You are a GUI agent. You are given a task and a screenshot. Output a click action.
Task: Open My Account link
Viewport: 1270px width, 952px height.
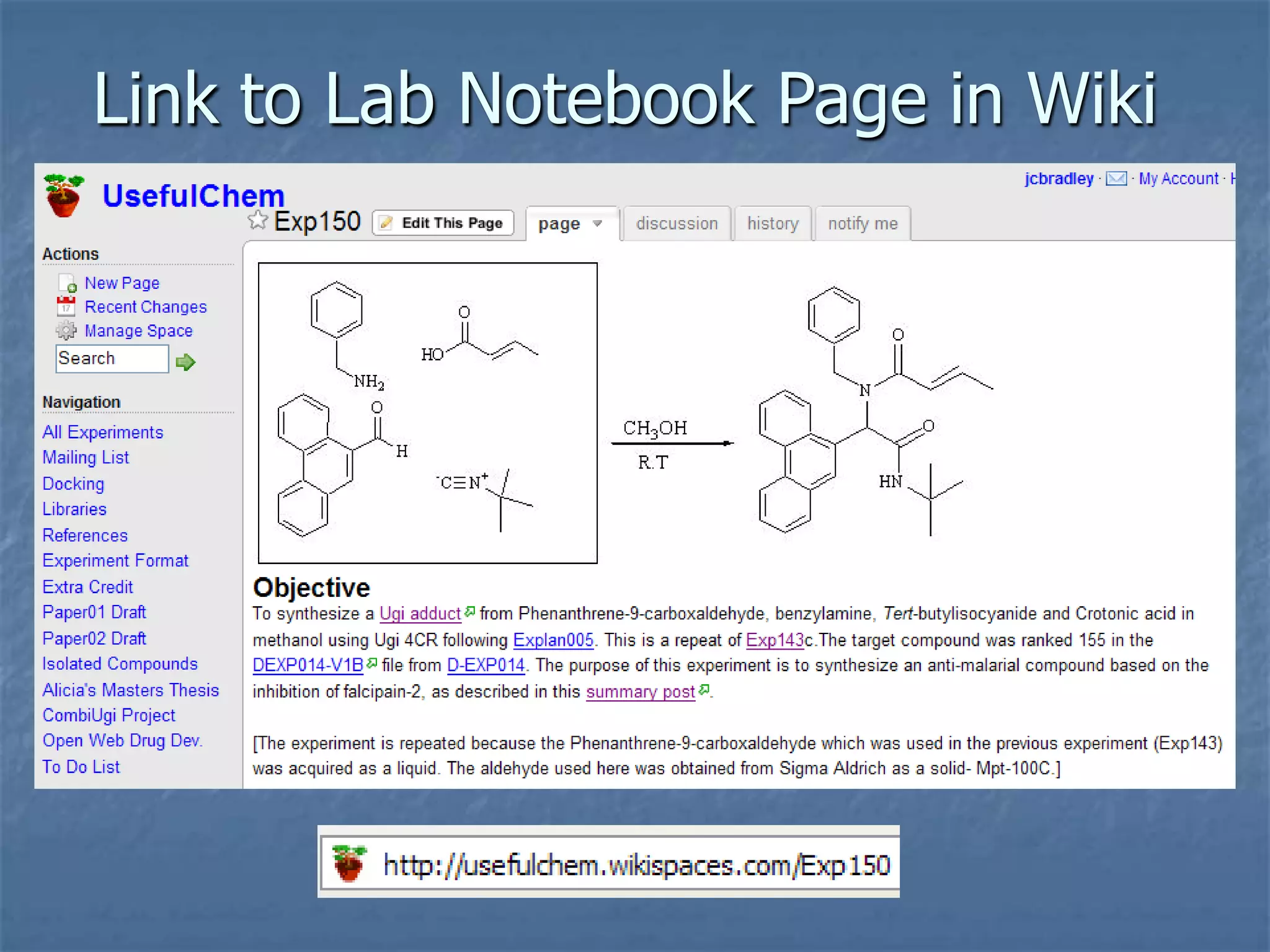click(x=1179, y=178)
